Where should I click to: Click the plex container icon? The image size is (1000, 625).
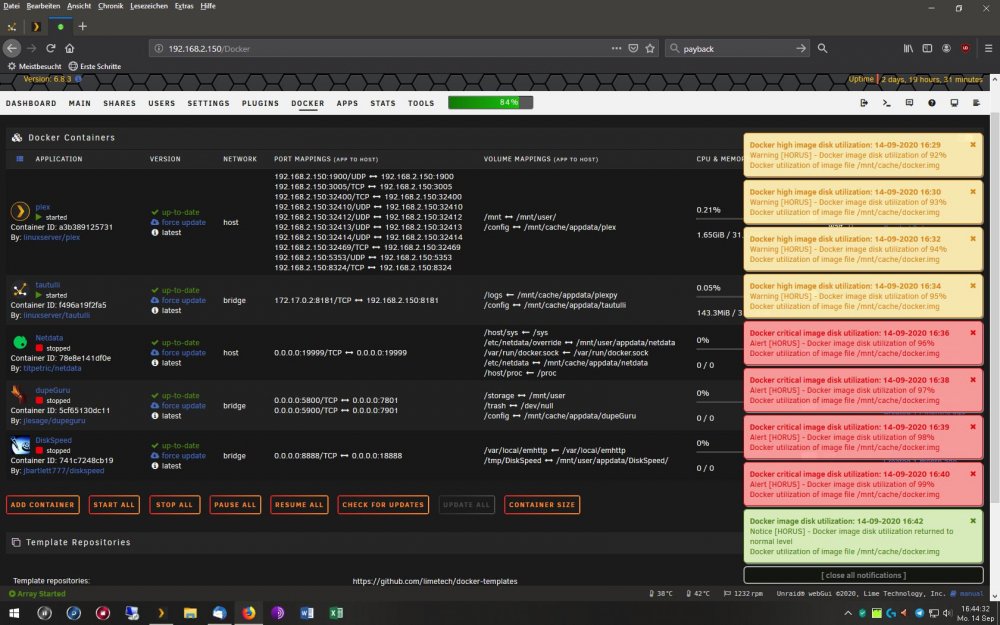(20, 211)
